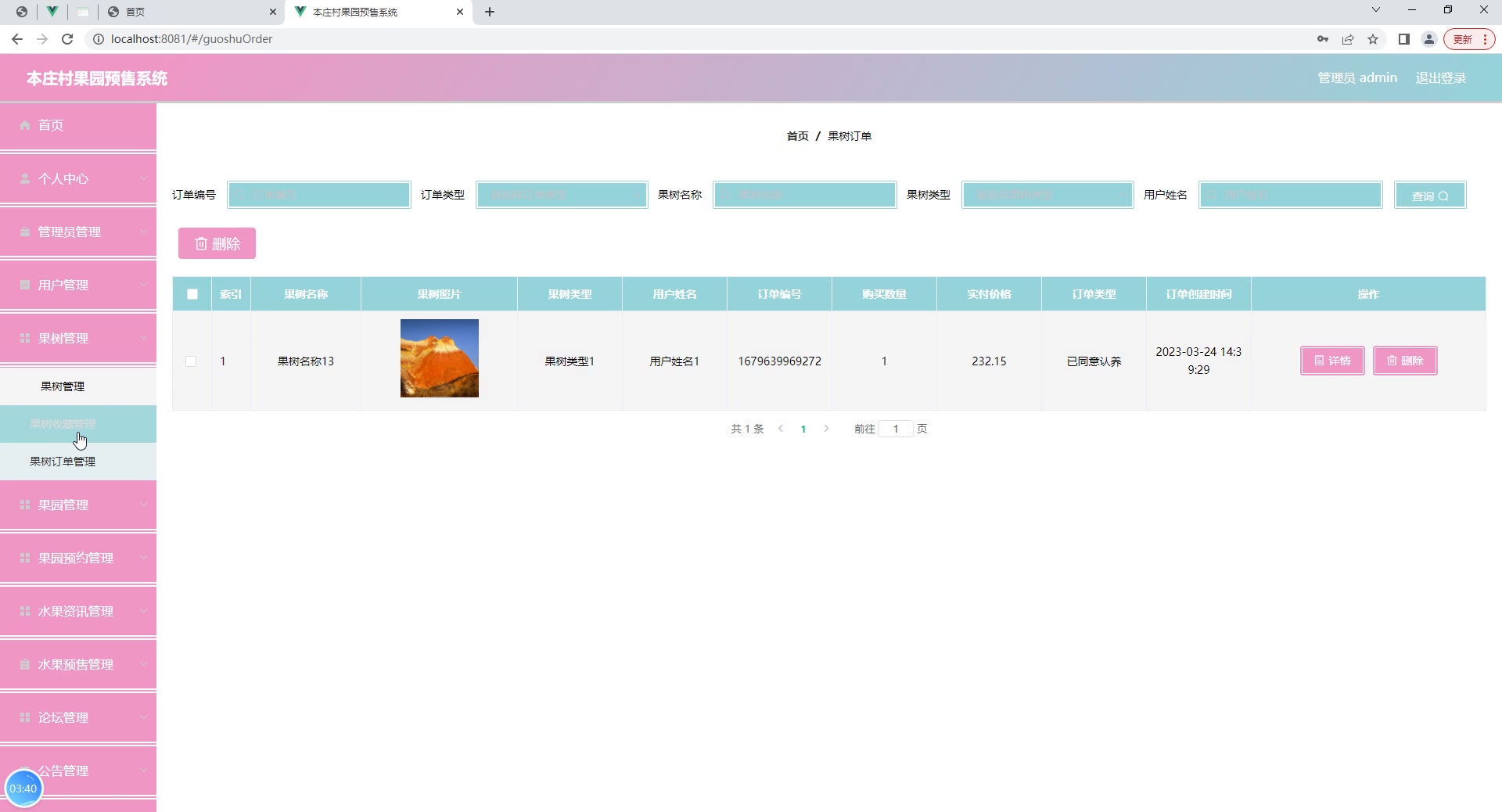Close the 本庄村果园预售系统 tab
This screenshot has height=812, width=1502.
point(460,12)
